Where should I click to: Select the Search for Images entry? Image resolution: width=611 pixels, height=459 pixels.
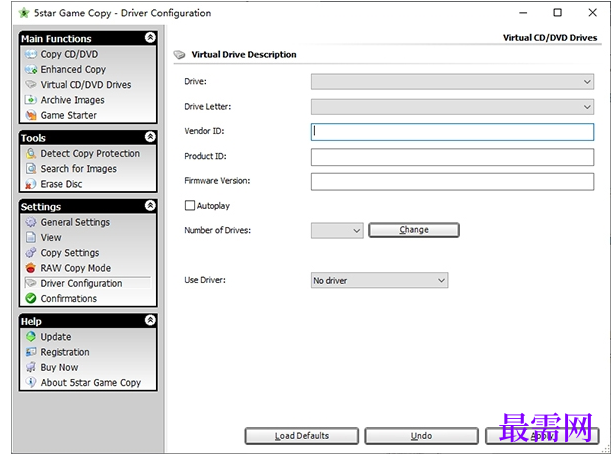point(79,169)
